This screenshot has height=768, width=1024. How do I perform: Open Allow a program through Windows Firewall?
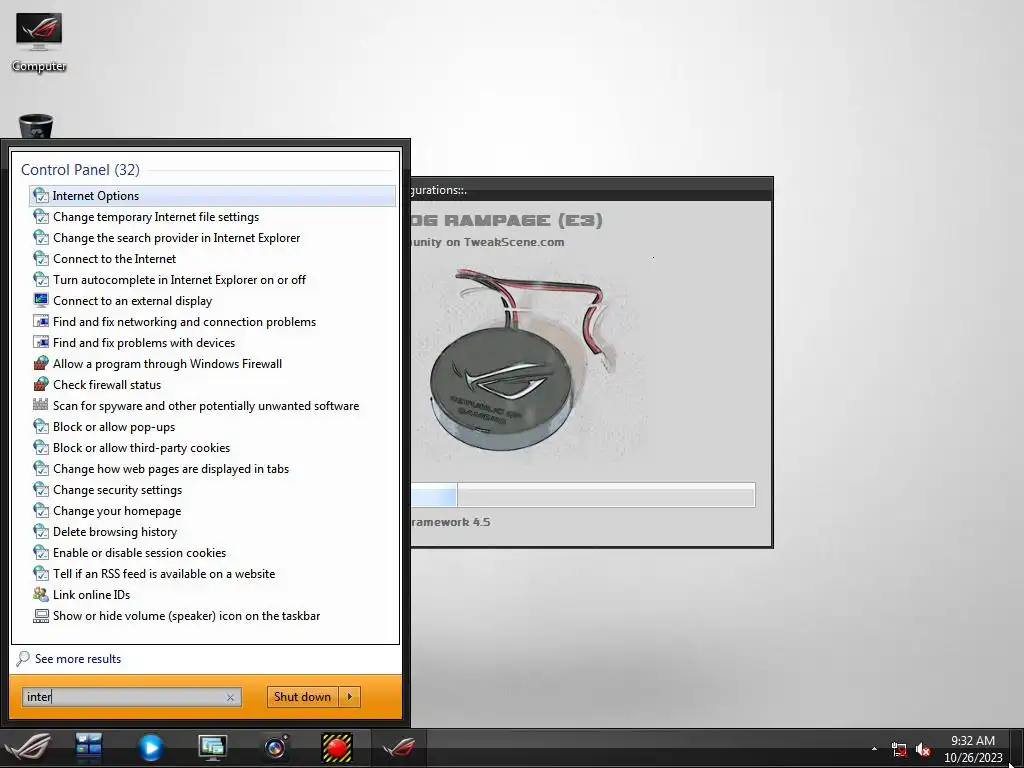(212, 364)
